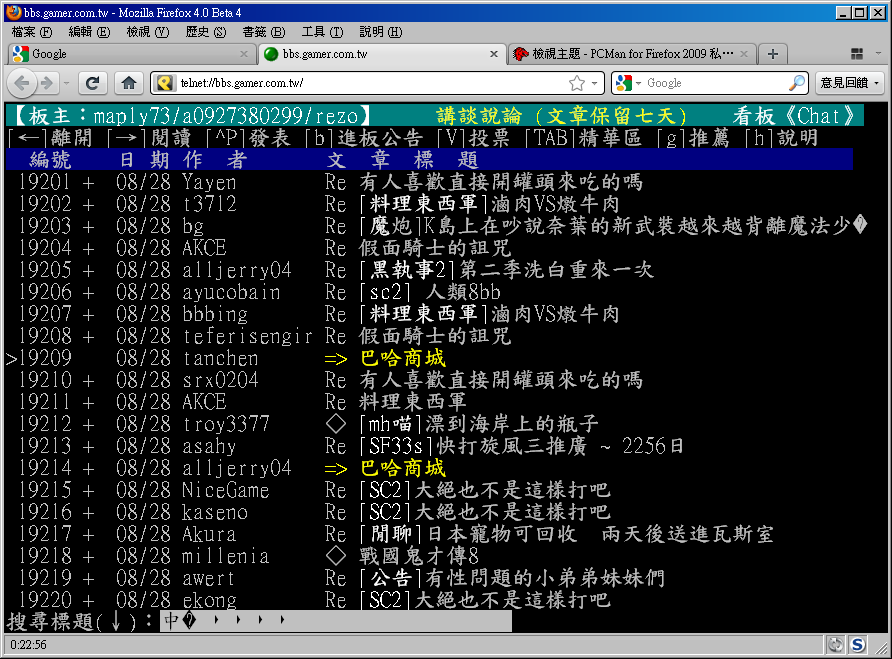Open the 檔案 (F) menu
This screenshot has width=892, height=659.
point(32,32)
